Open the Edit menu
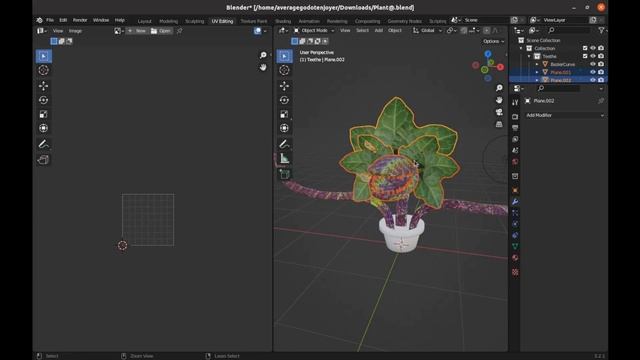The width and height of the screenshot is (640, 360). [x=63, y=20]
